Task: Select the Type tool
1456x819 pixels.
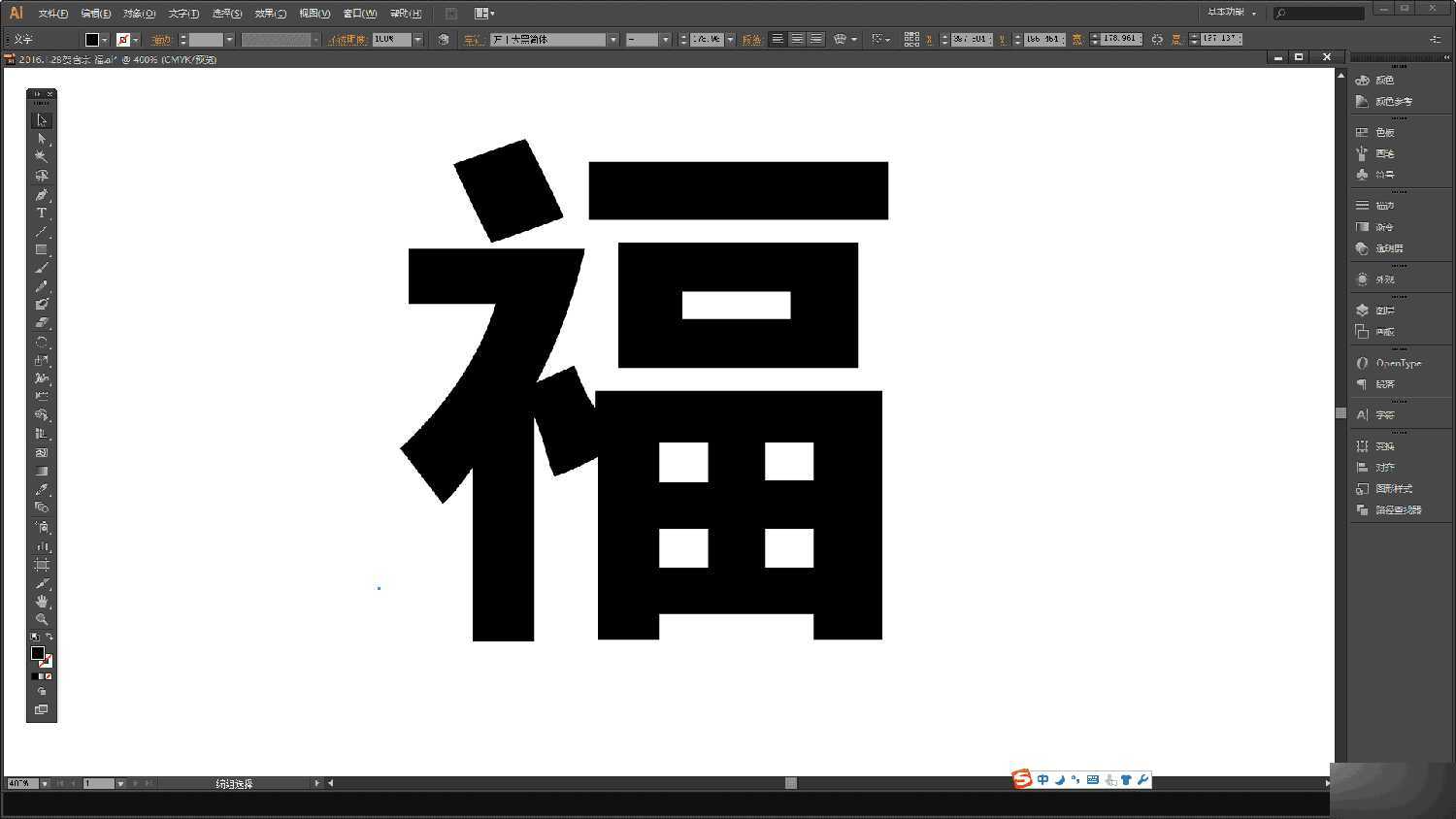Action: click(x=42, y=213)
